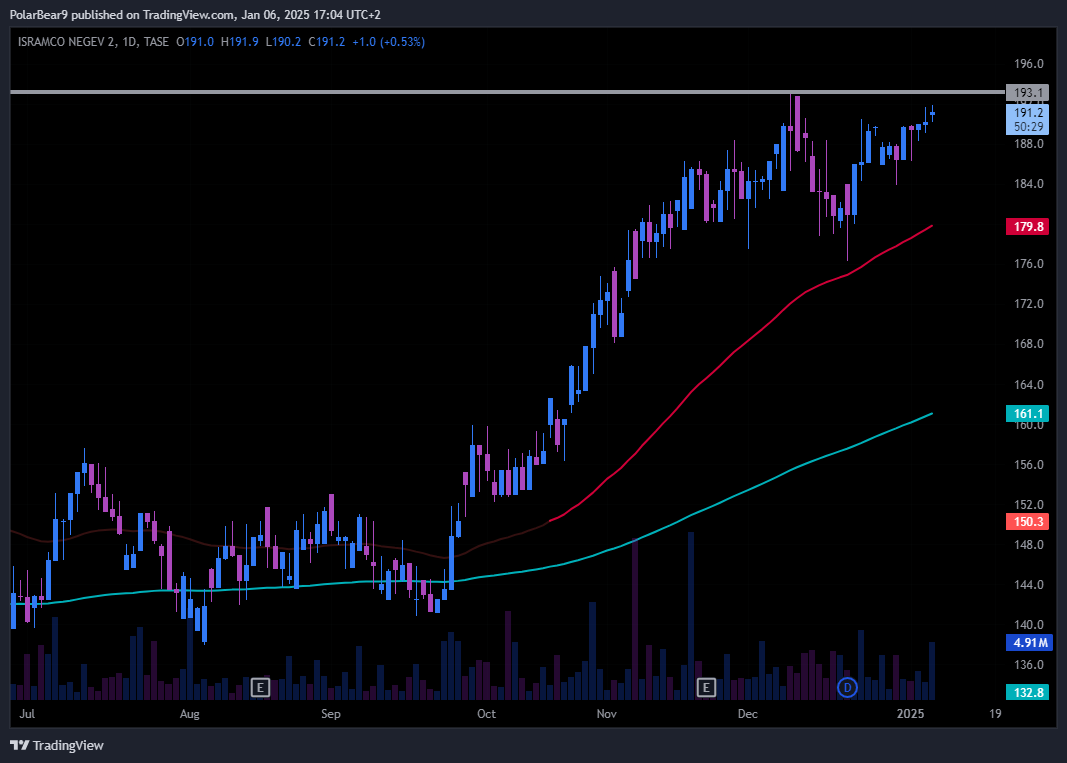
Task: Click the 2025 label on time axis
Action: click(x=910, y=714)
